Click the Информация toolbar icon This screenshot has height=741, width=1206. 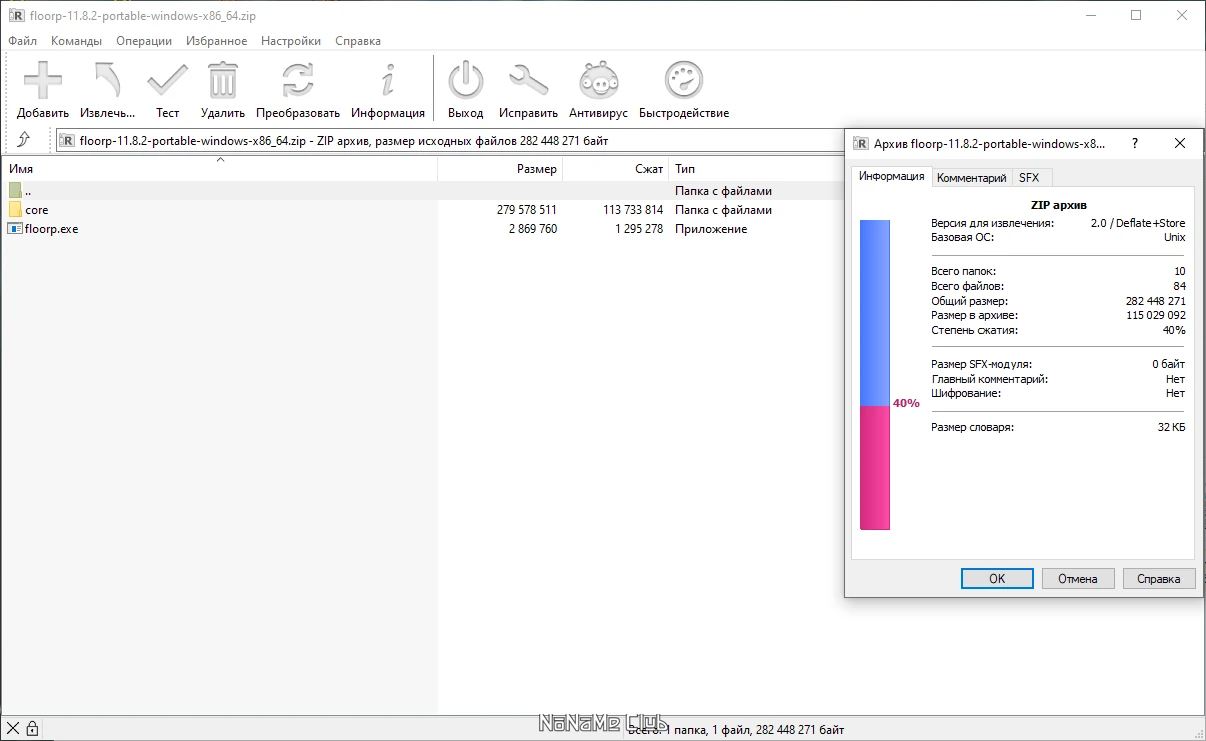(388, 80)
